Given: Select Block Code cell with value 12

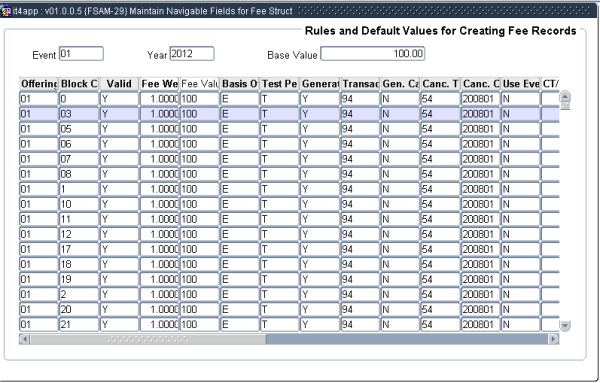Looking at the screenshot, I should pos(79,234).
